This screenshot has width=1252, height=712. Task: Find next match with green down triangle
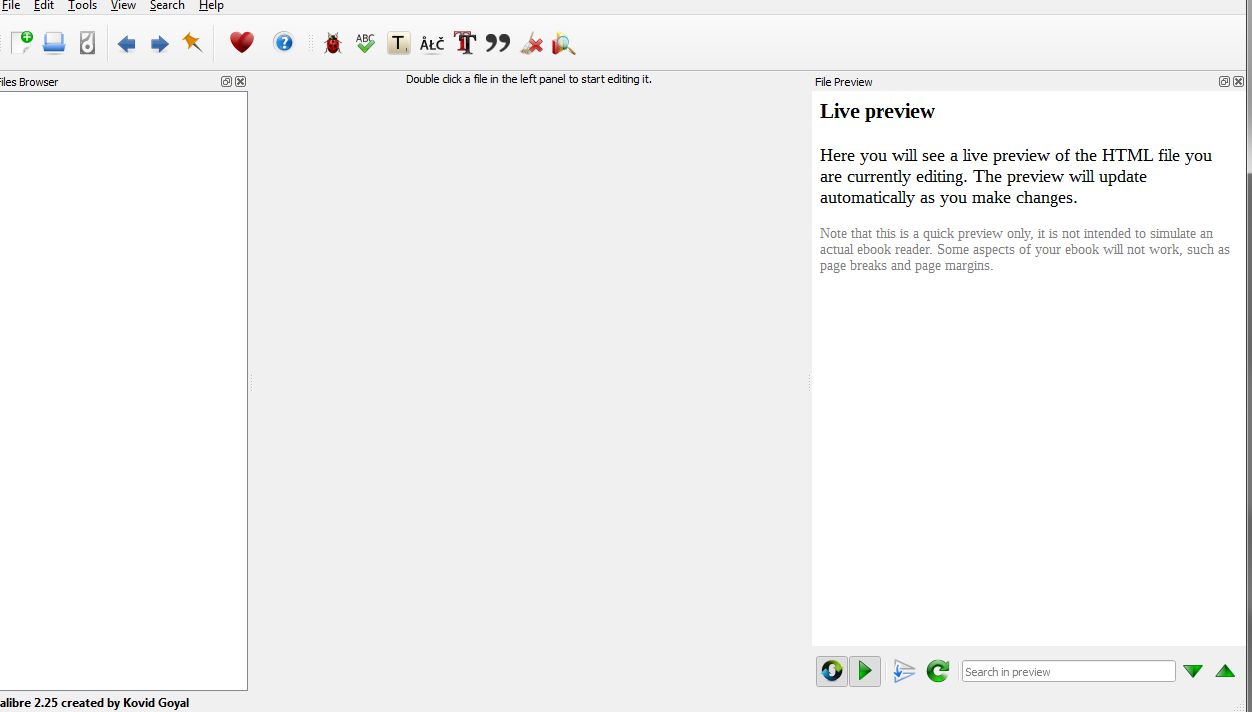pos(1193,672)
